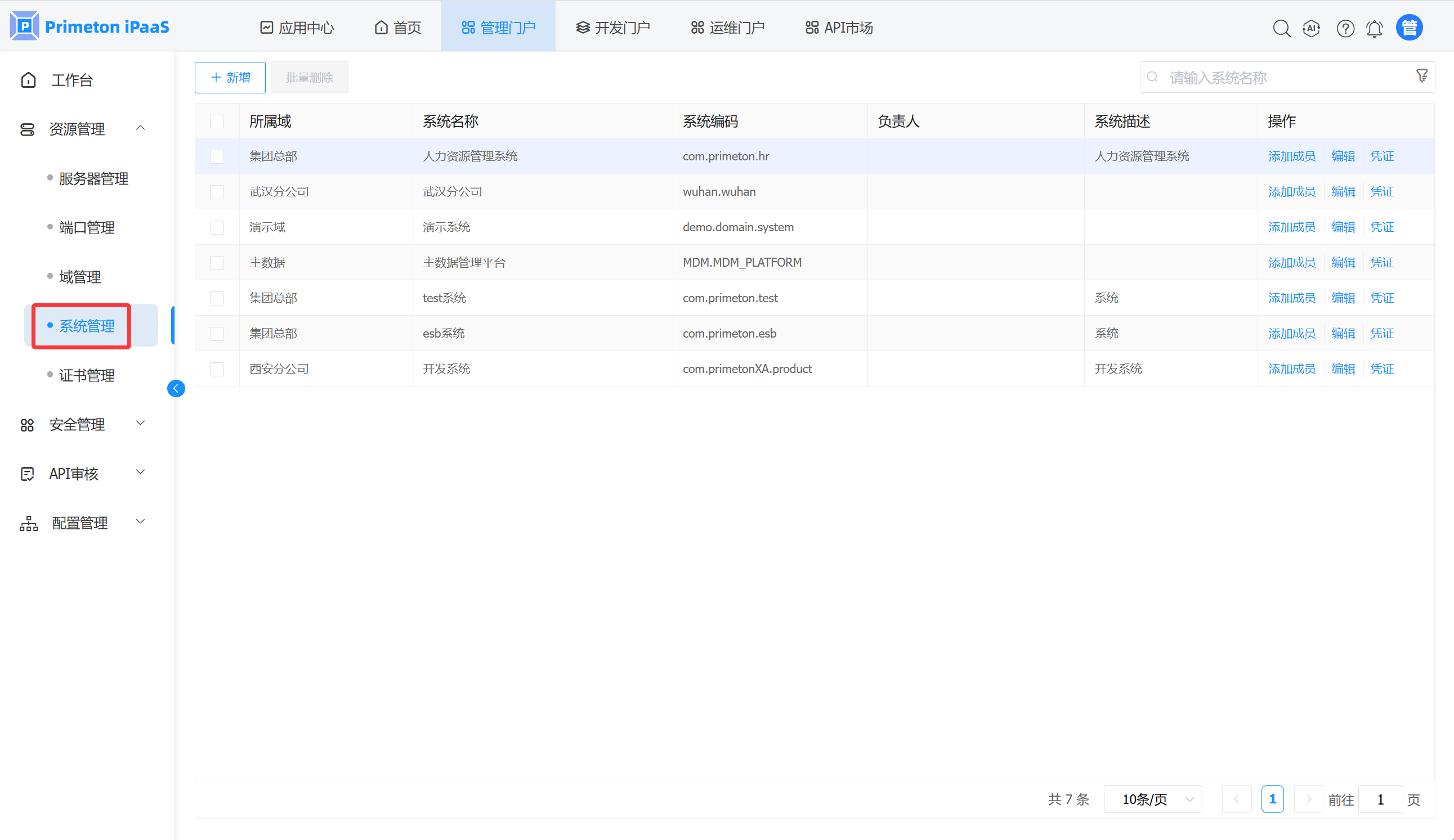Click the help question mark icon
The height and width of the screenshot is (840, 1454).
click(1345, 28)
